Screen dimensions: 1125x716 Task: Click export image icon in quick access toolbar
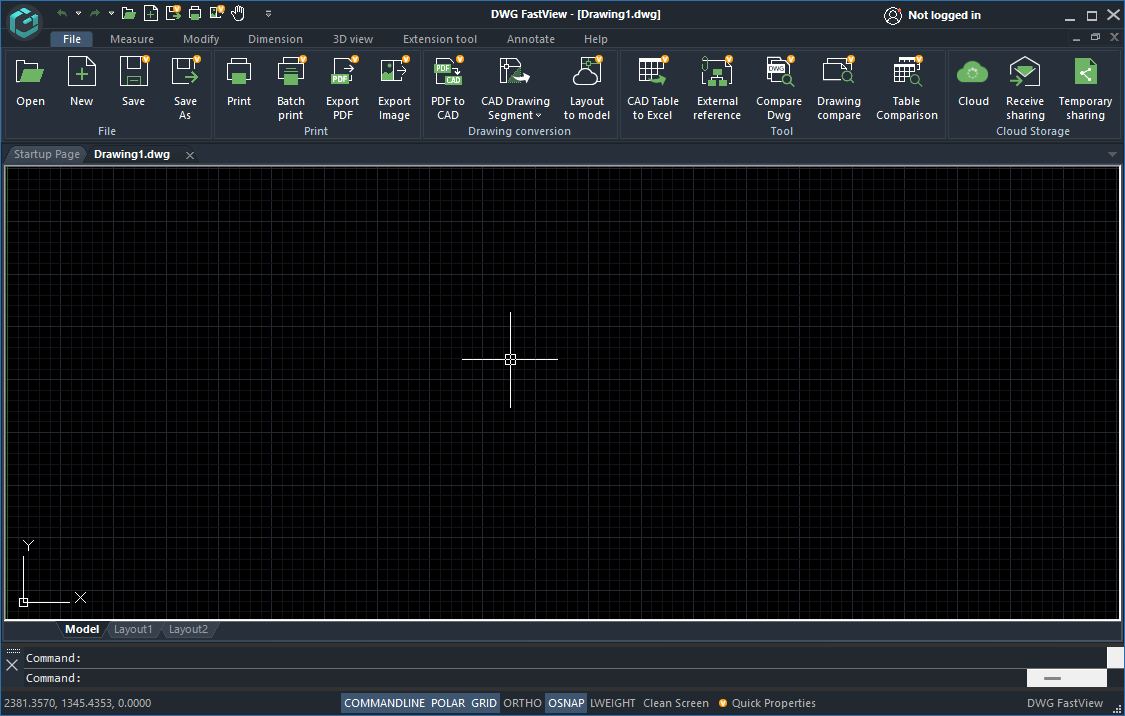coord(217,13)
